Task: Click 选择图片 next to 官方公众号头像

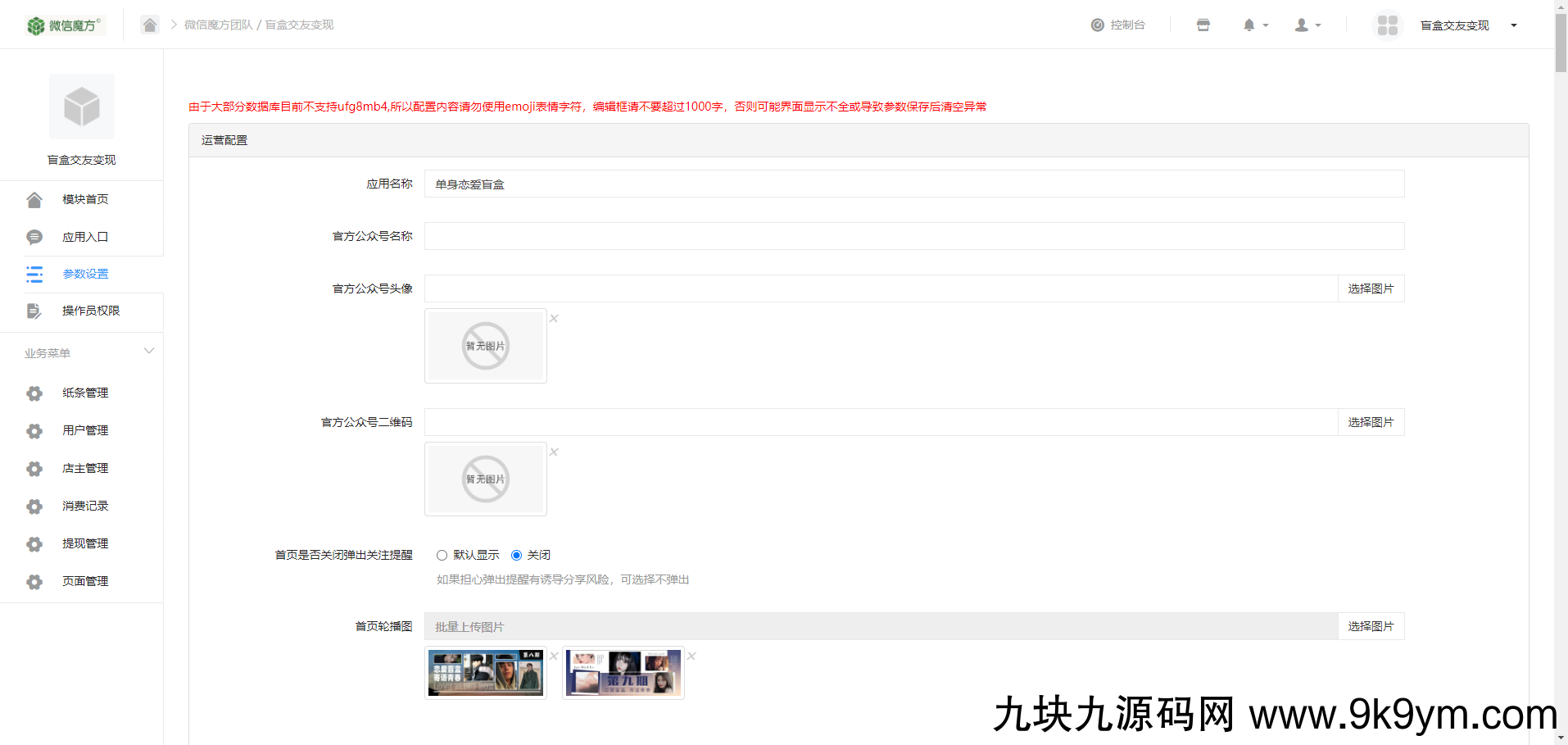Action: coord(1370,288)
